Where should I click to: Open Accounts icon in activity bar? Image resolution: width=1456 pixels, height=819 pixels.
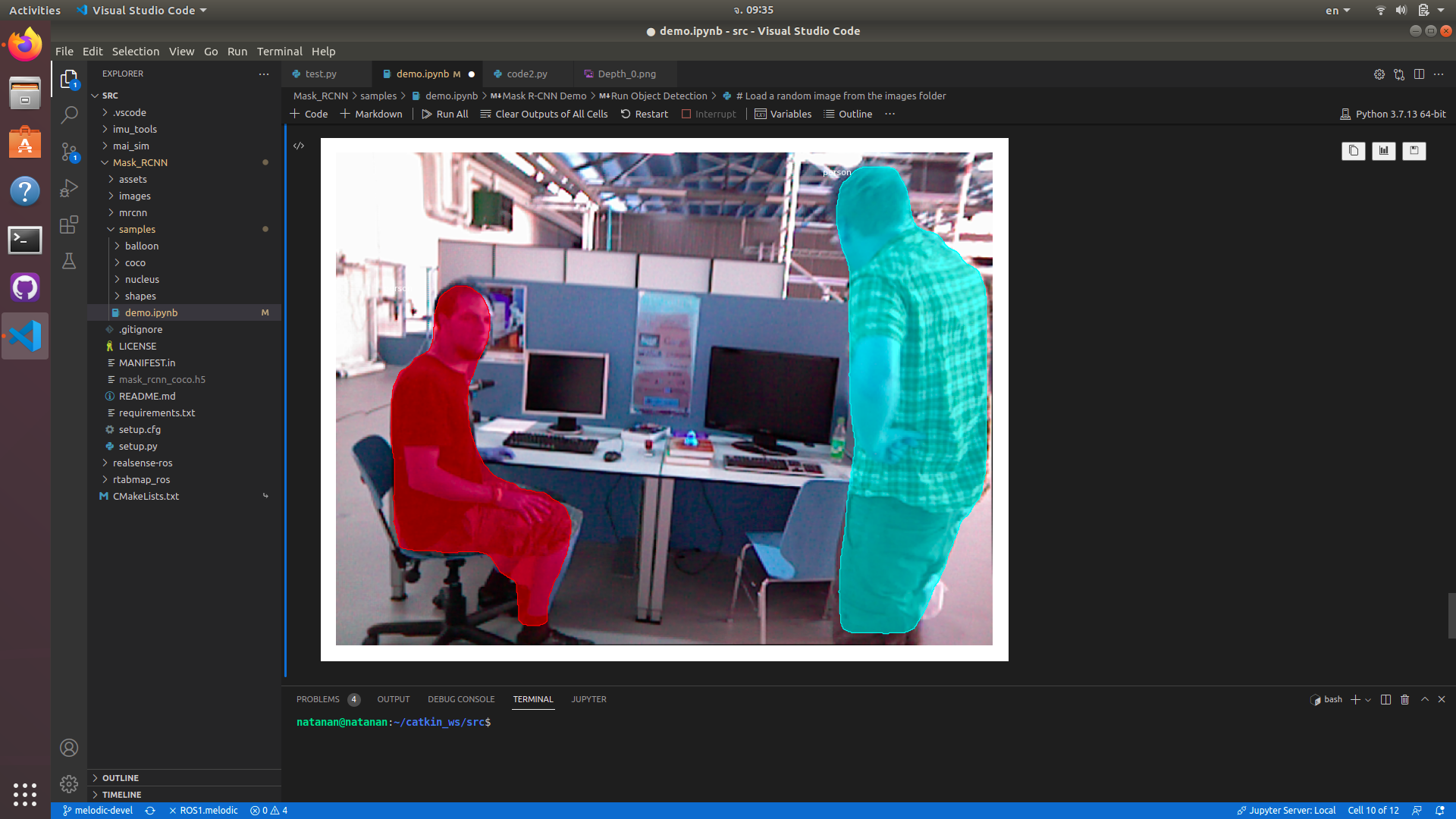click(x=69, y=748)
